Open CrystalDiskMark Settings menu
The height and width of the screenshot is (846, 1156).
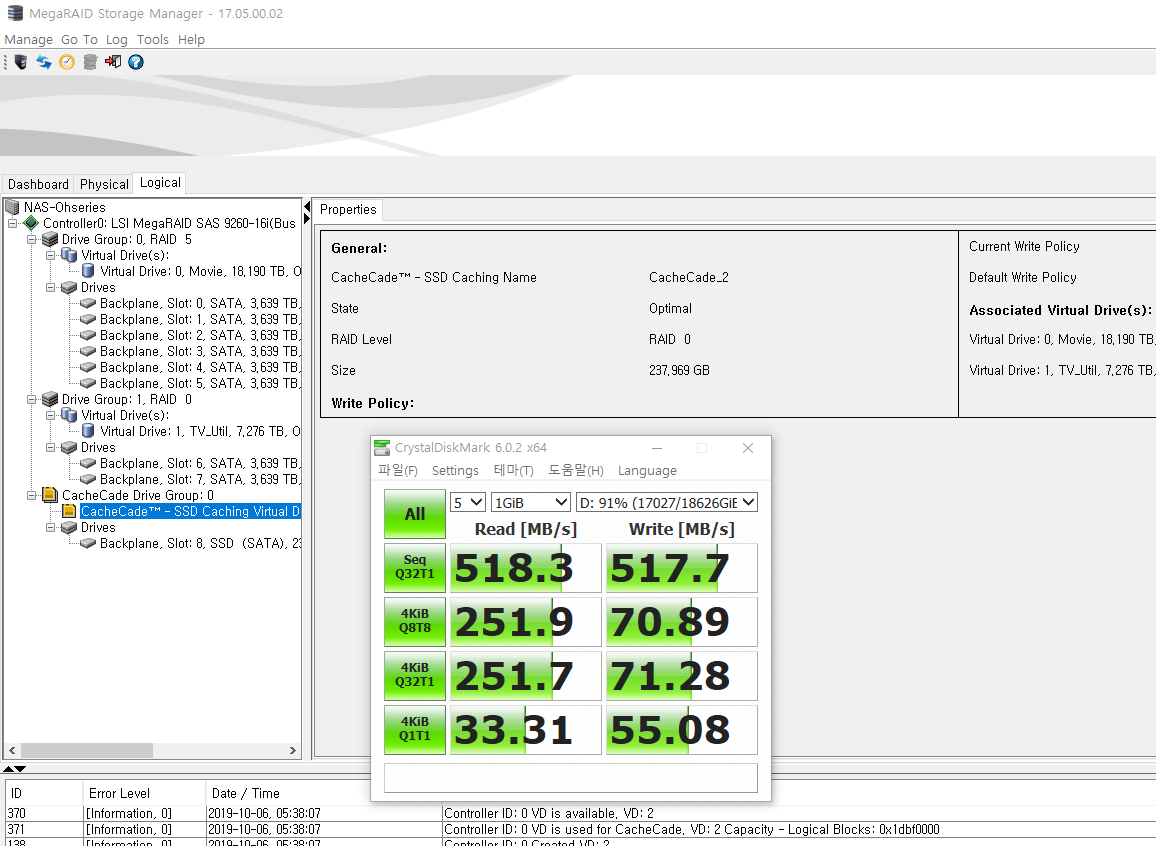pos(455,471)
